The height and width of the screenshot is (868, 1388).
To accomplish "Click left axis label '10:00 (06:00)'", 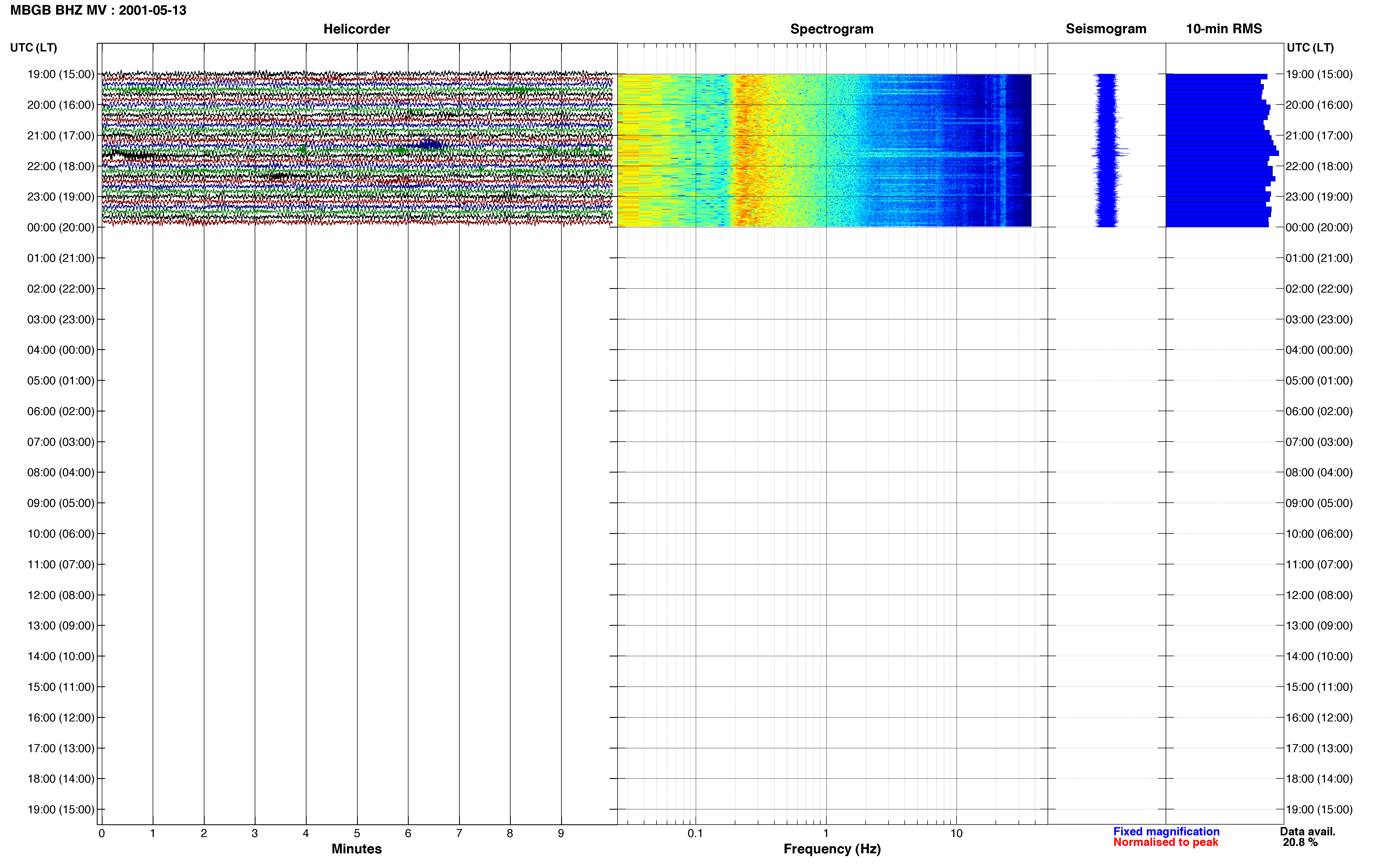I will [x=61, y=534].
